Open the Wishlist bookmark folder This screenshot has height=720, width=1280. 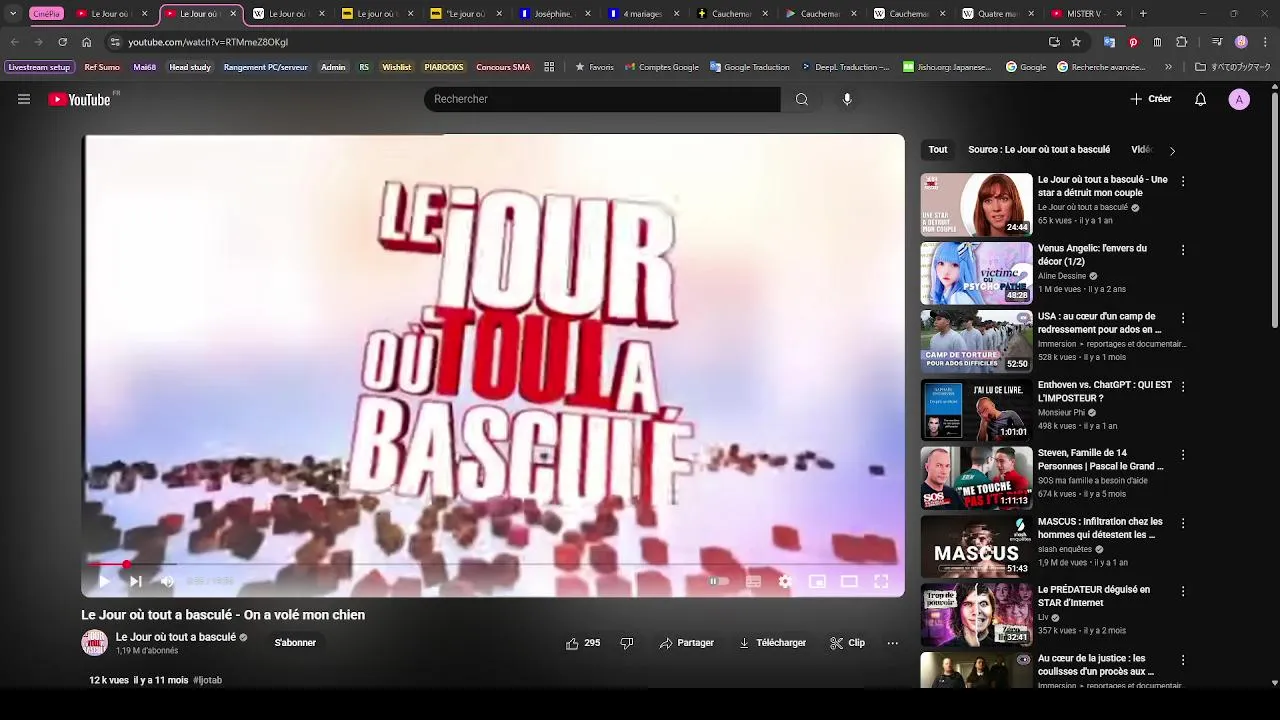pyautogui.click(x=397, y=67)
